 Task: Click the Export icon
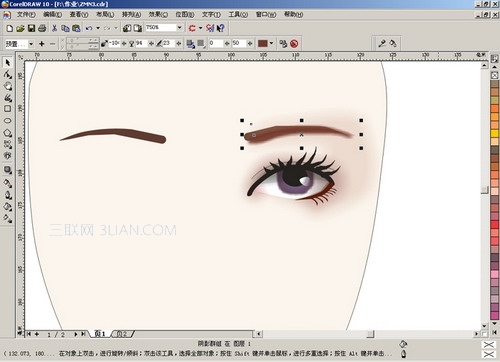(x=138, y=28)
